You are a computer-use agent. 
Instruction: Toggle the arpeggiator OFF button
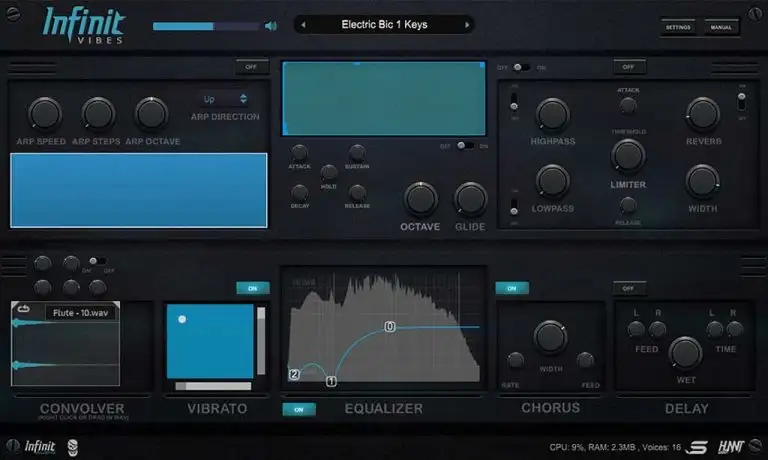(251, 67)
